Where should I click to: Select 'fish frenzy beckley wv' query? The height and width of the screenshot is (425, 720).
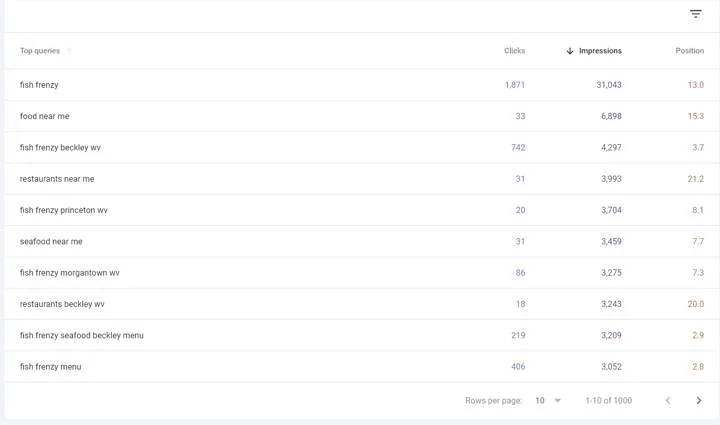point(60,147)
